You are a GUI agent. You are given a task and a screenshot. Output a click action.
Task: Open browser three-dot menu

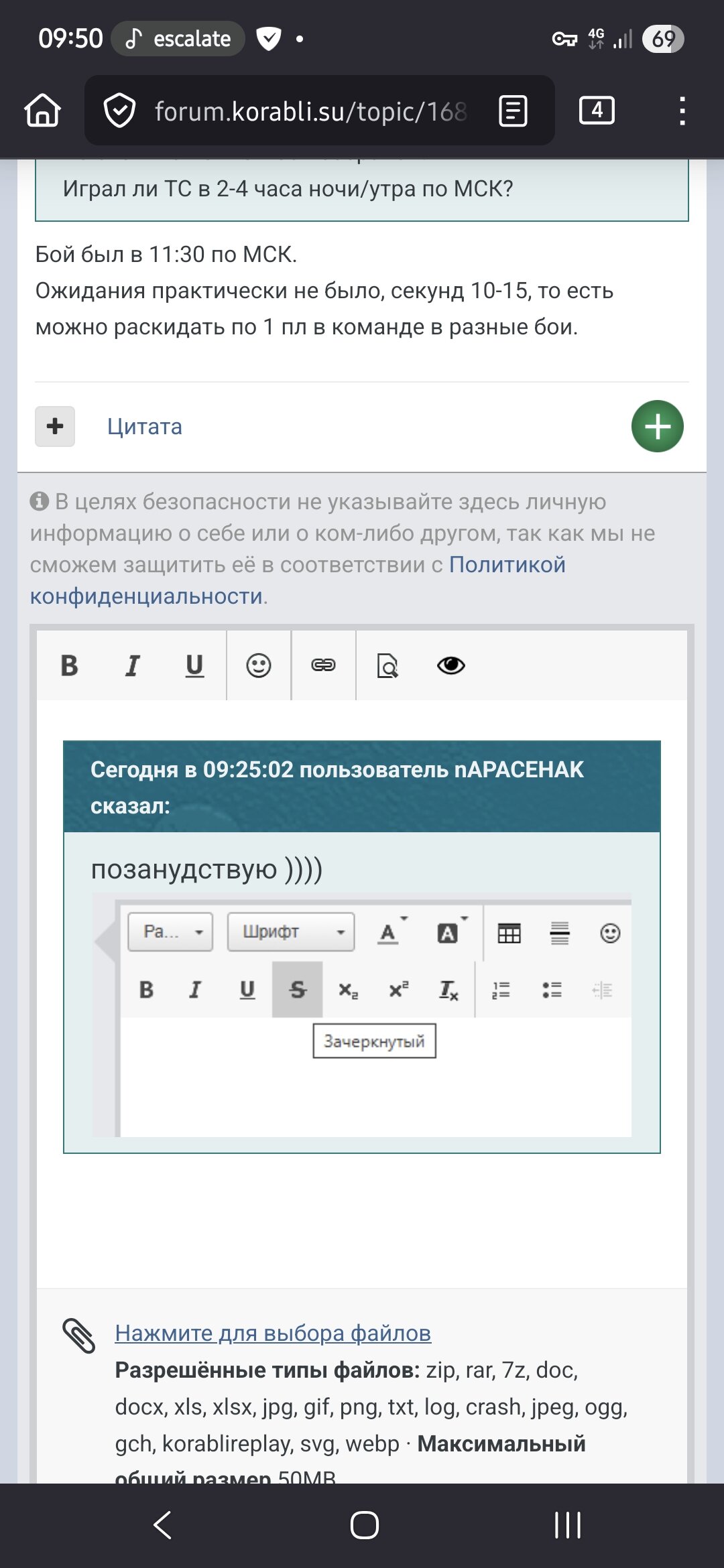tap(682, 111)
